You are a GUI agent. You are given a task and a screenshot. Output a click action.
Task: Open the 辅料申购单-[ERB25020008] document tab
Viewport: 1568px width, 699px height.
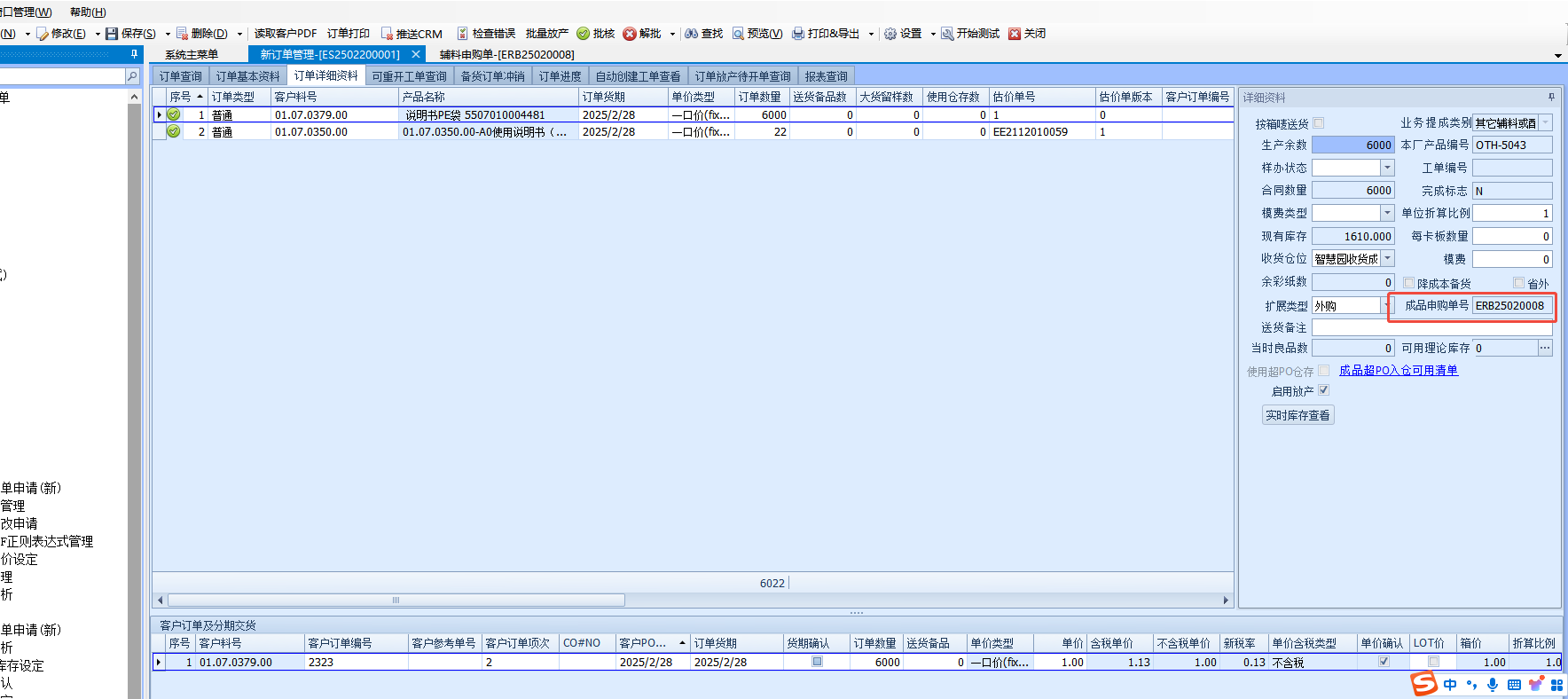click(x=506, y=55)
